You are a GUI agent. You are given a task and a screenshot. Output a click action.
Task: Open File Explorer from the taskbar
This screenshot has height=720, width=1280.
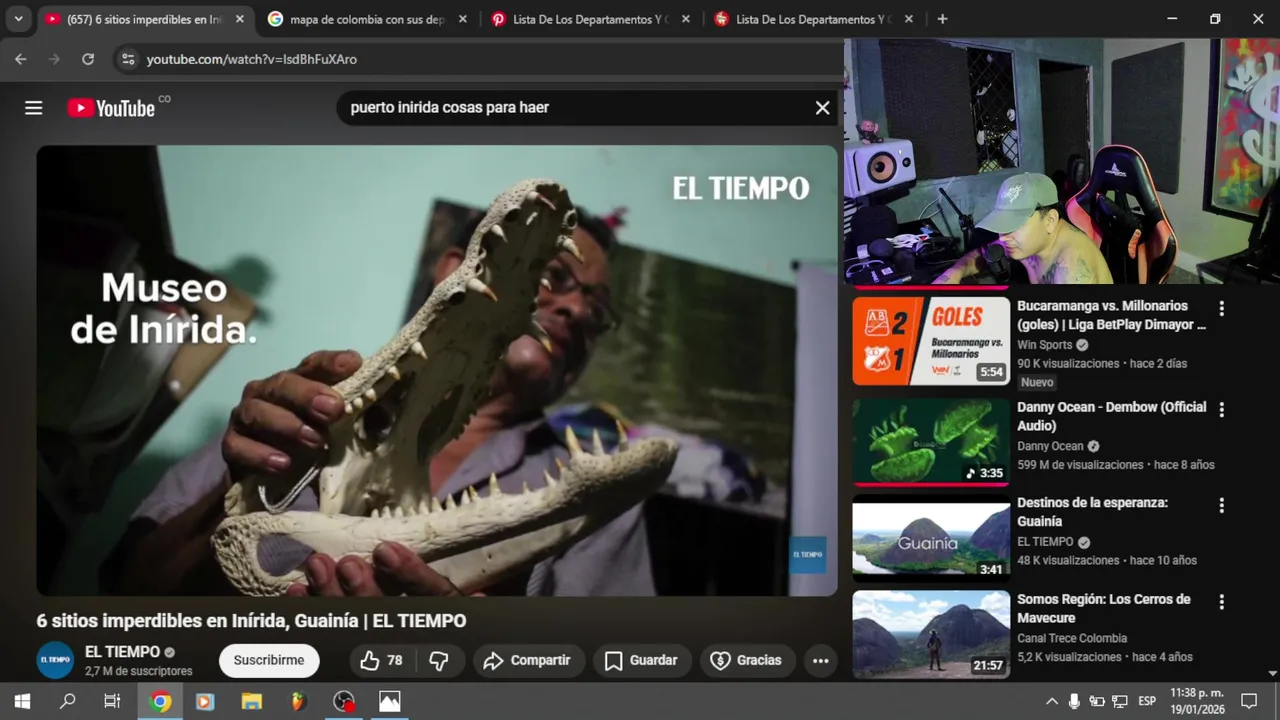point(252,701)
